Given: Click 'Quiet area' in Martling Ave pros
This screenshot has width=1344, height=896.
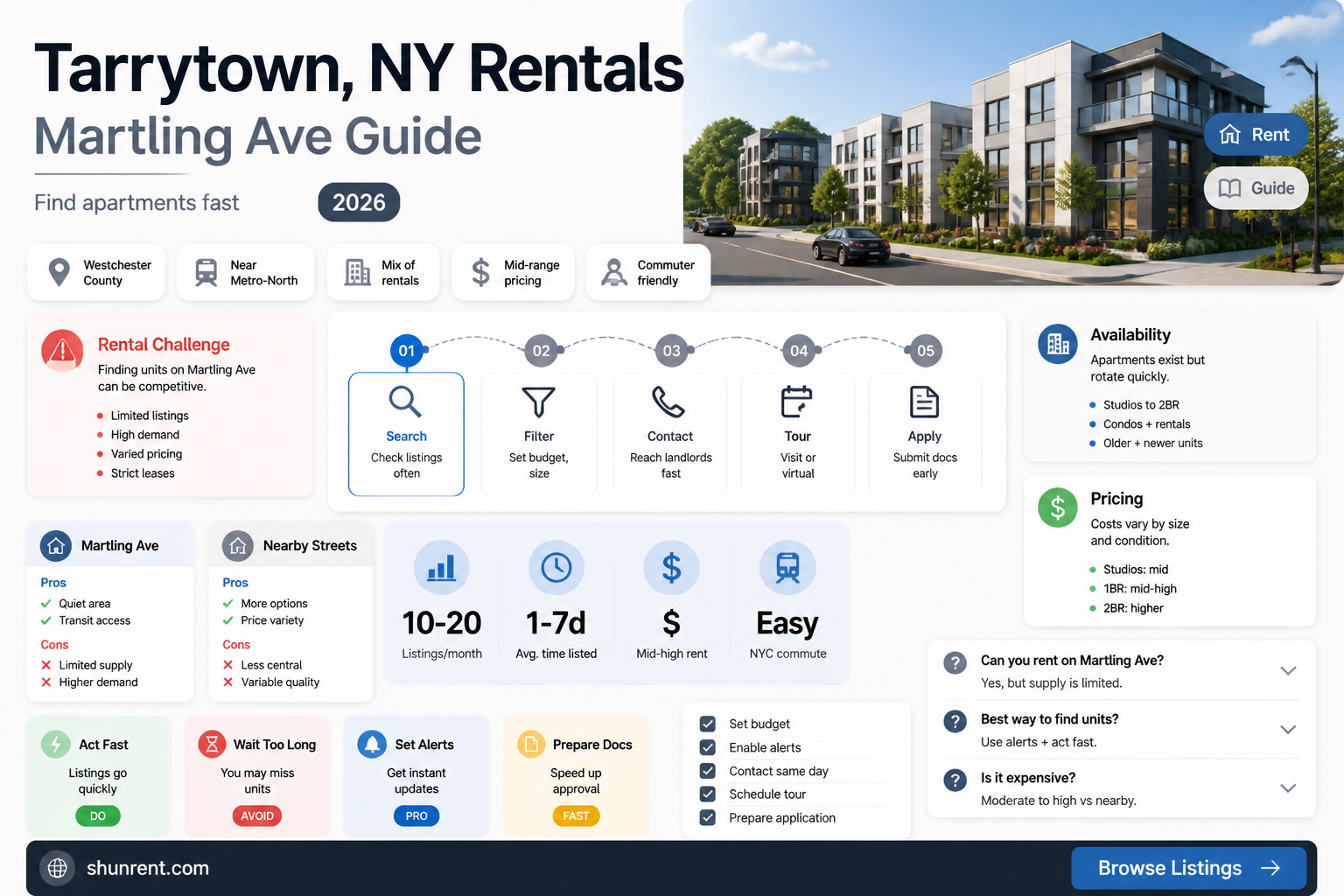Looking at the screenshot, I should click(85, 604).
